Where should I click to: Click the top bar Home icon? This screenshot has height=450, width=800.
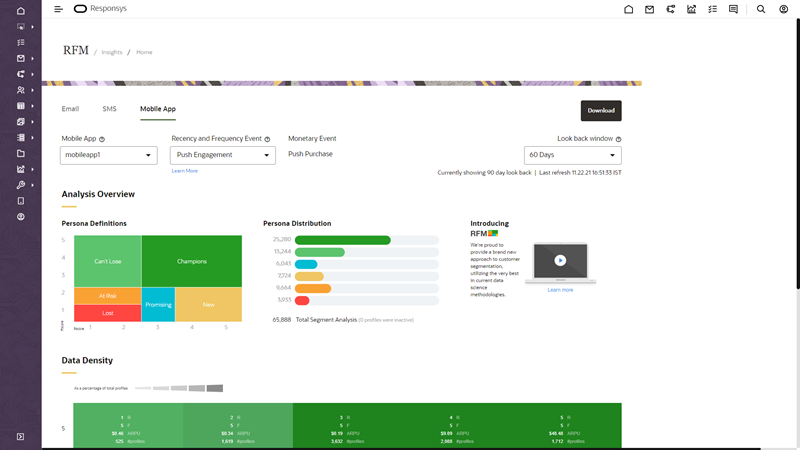[629, 9]
